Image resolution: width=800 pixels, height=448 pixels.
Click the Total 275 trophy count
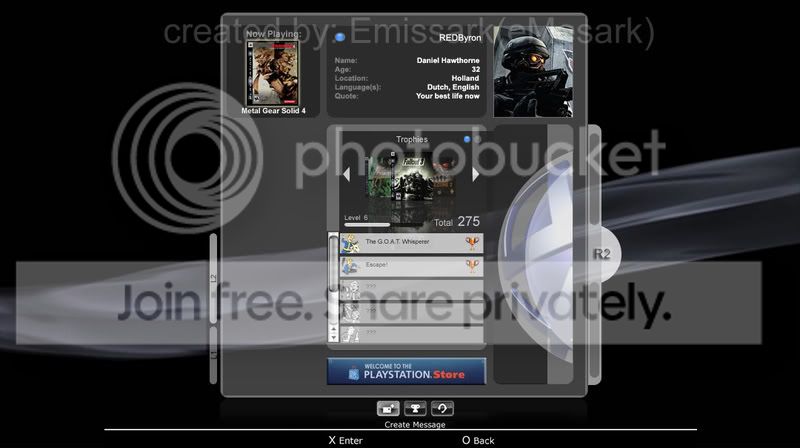tap(457, 221)
